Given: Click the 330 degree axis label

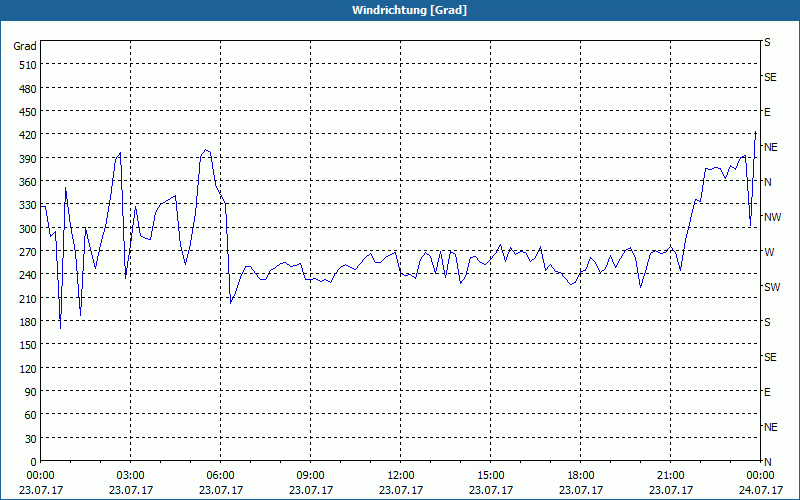Looking at the screenshot, I should pos(28,205).
